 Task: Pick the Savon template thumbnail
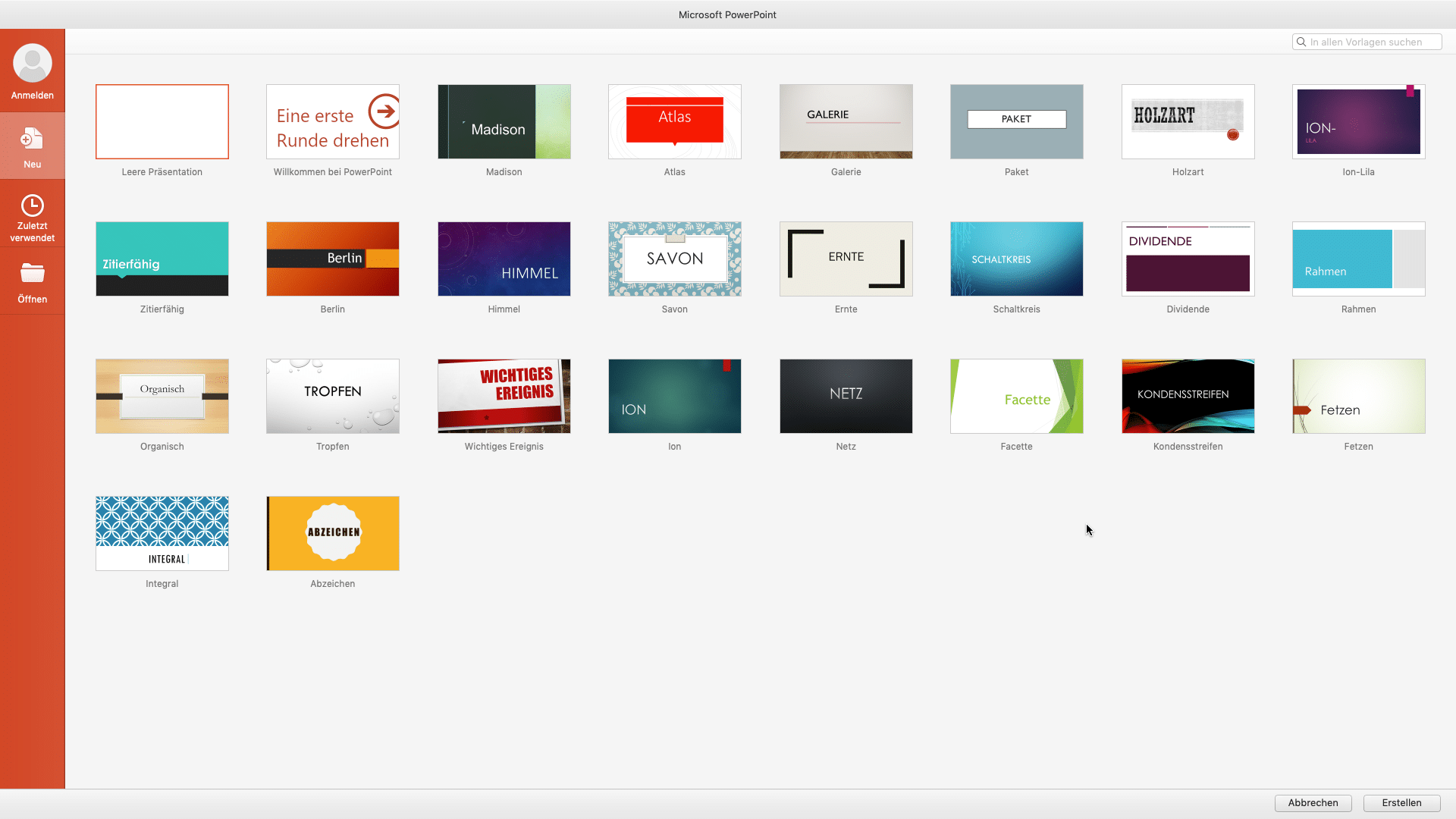[675, 259]
